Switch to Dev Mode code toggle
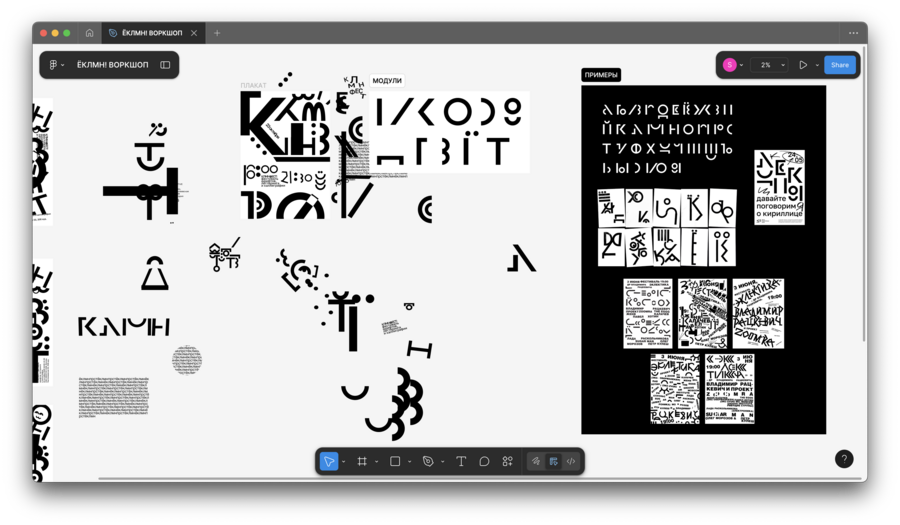This screenshot has width=900, height=525. 571,461
